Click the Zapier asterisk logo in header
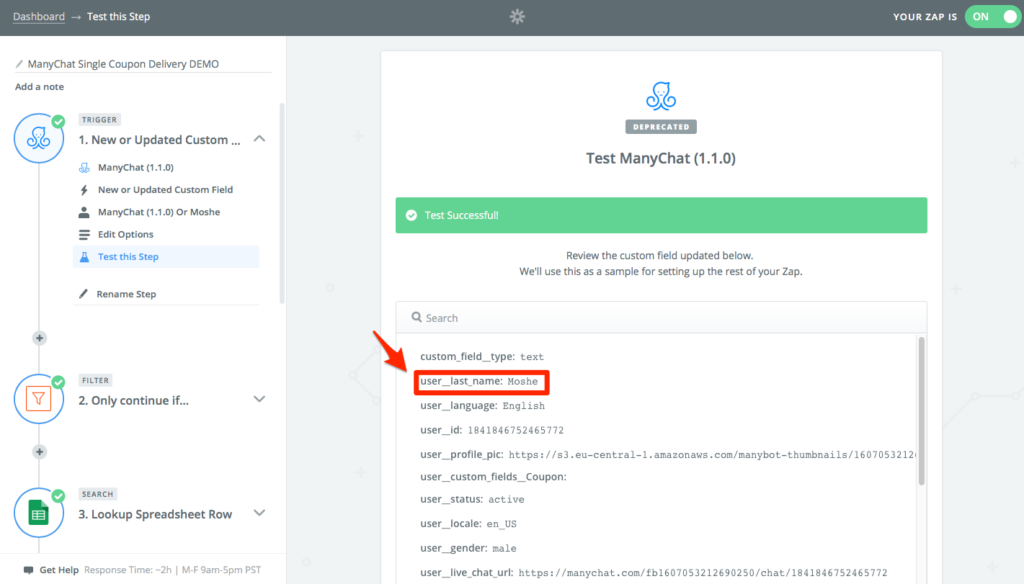 tap(517, 16)
